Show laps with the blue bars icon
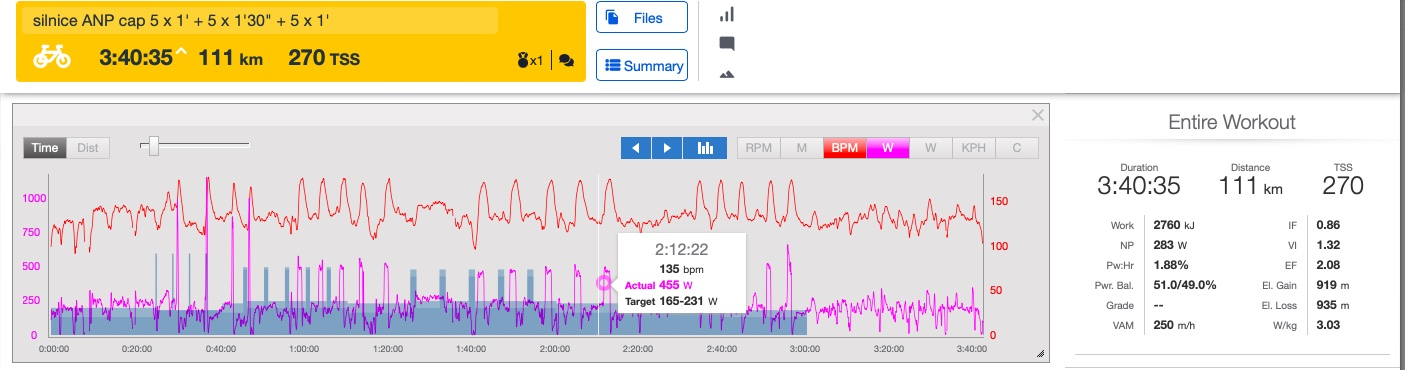The height and width of the screenshot is (370, 1405). coord(706,148)
